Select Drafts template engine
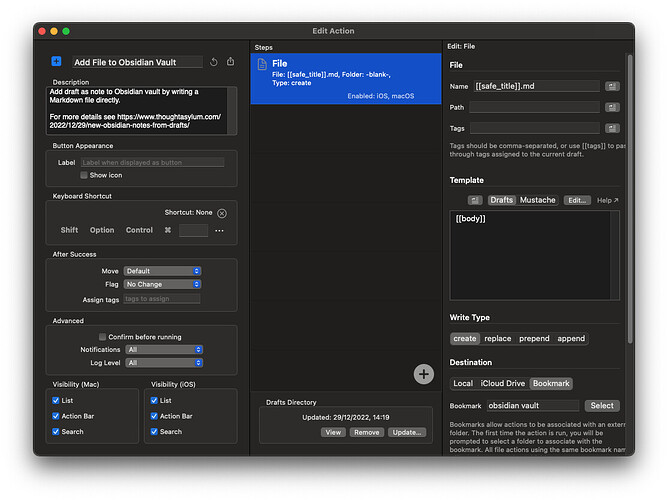Viewport: 667px width, 500px height. (502, 200)
